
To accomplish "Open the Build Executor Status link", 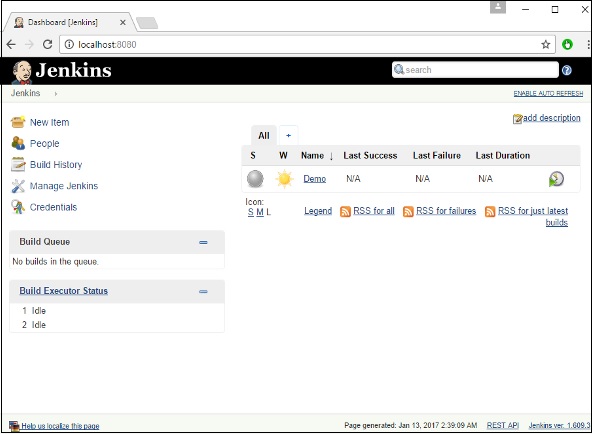I will click(x=63, y=291).
